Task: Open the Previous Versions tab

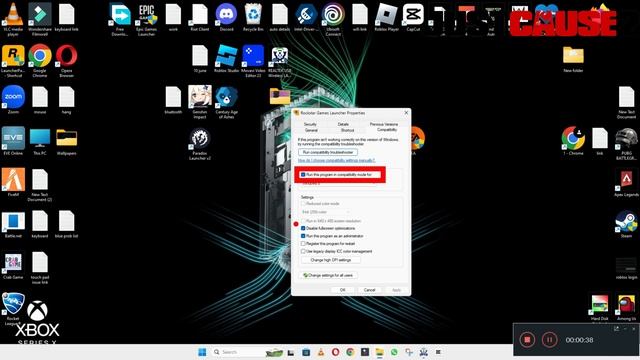Action: click(x=384, y=124)
